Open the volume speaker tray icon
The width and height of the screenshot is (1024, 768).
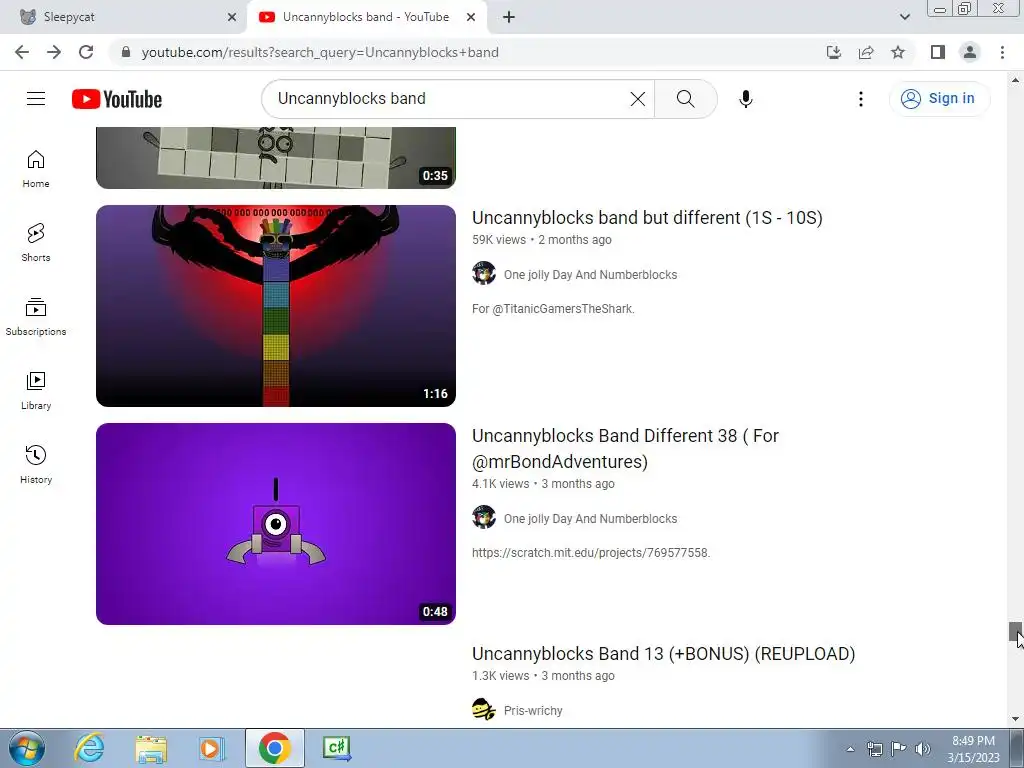pos(923,749)
